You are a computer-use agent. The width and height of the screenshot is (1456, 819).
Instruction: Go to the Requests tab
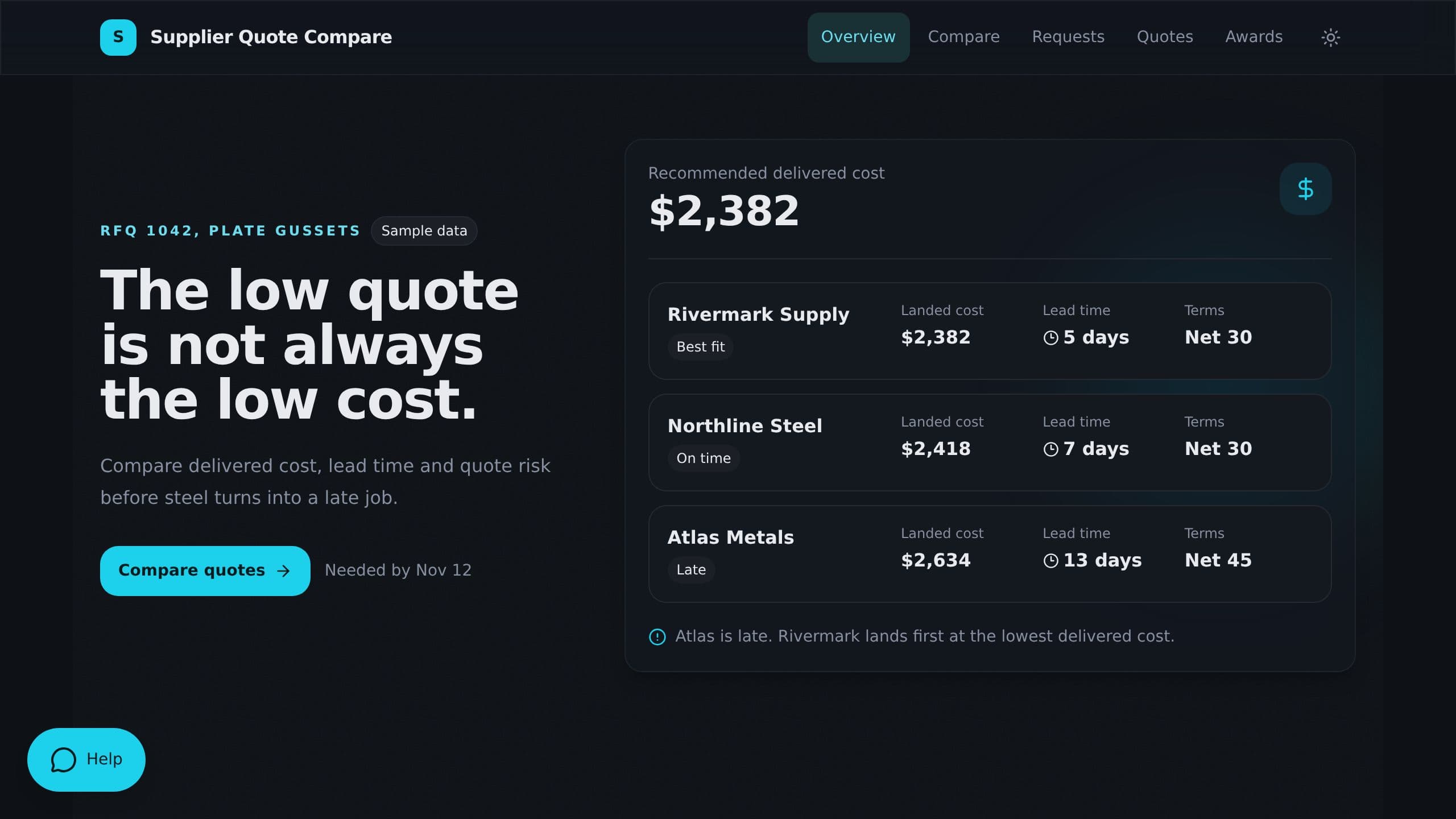[x=1068, y=37]
